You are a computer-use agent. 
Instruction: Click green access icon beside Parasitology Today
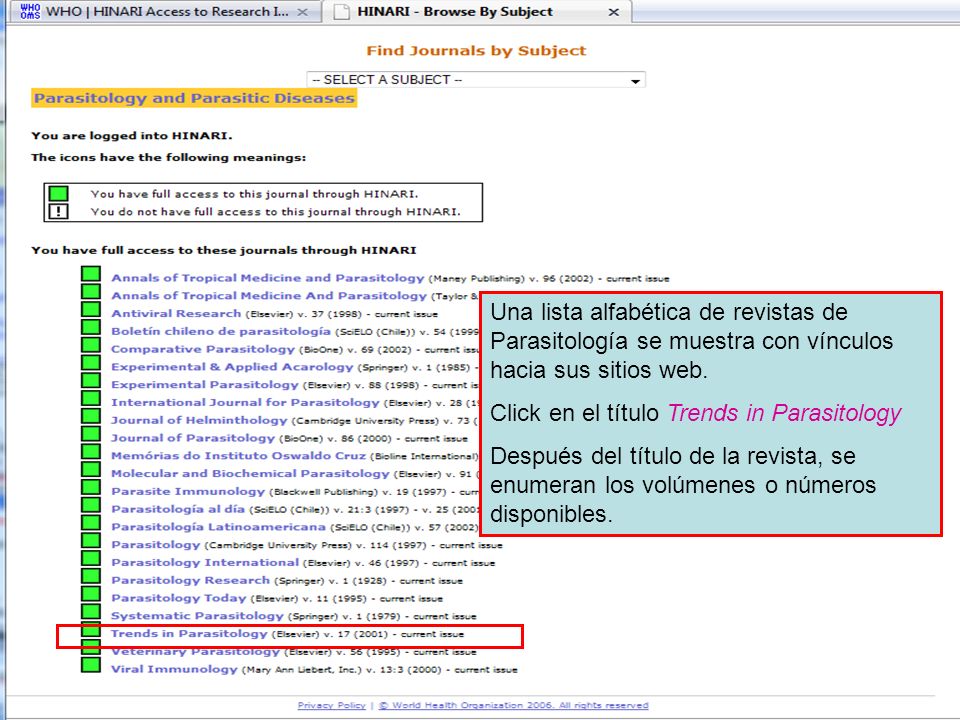91,593
